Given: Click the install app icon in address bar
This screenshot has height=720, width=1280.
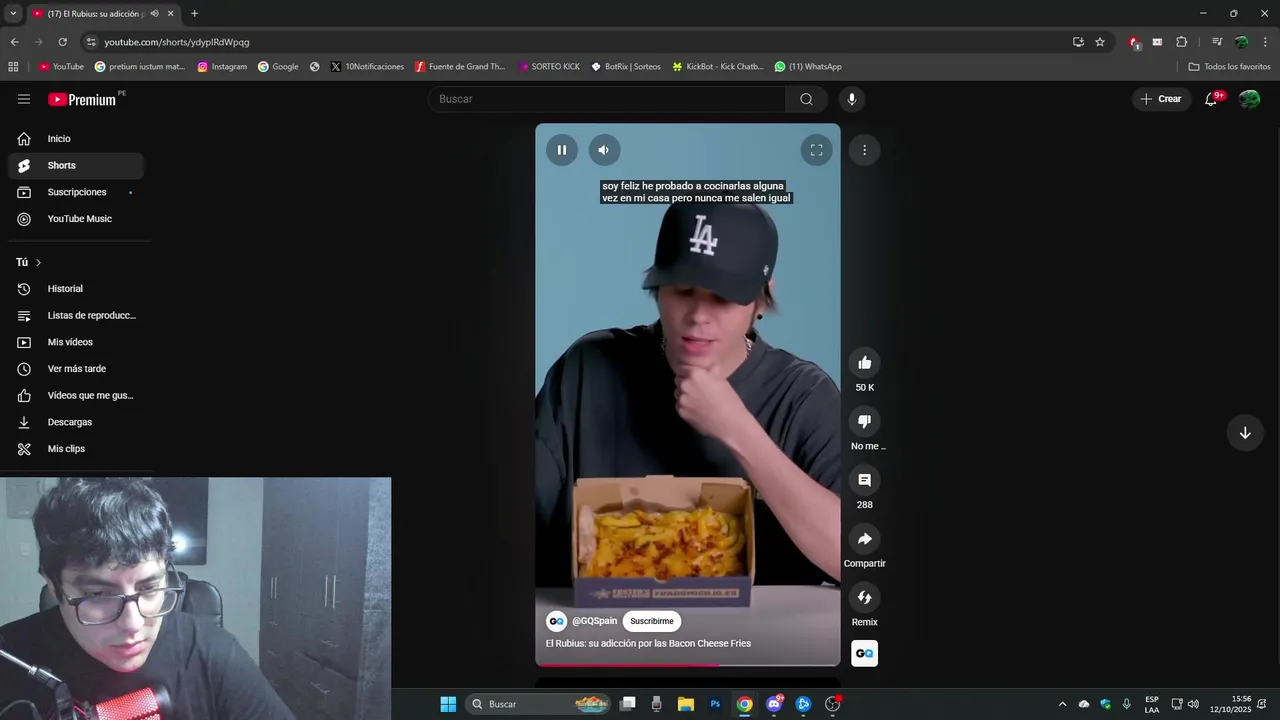Looking at the screenshot, I should click(1078, 42).
